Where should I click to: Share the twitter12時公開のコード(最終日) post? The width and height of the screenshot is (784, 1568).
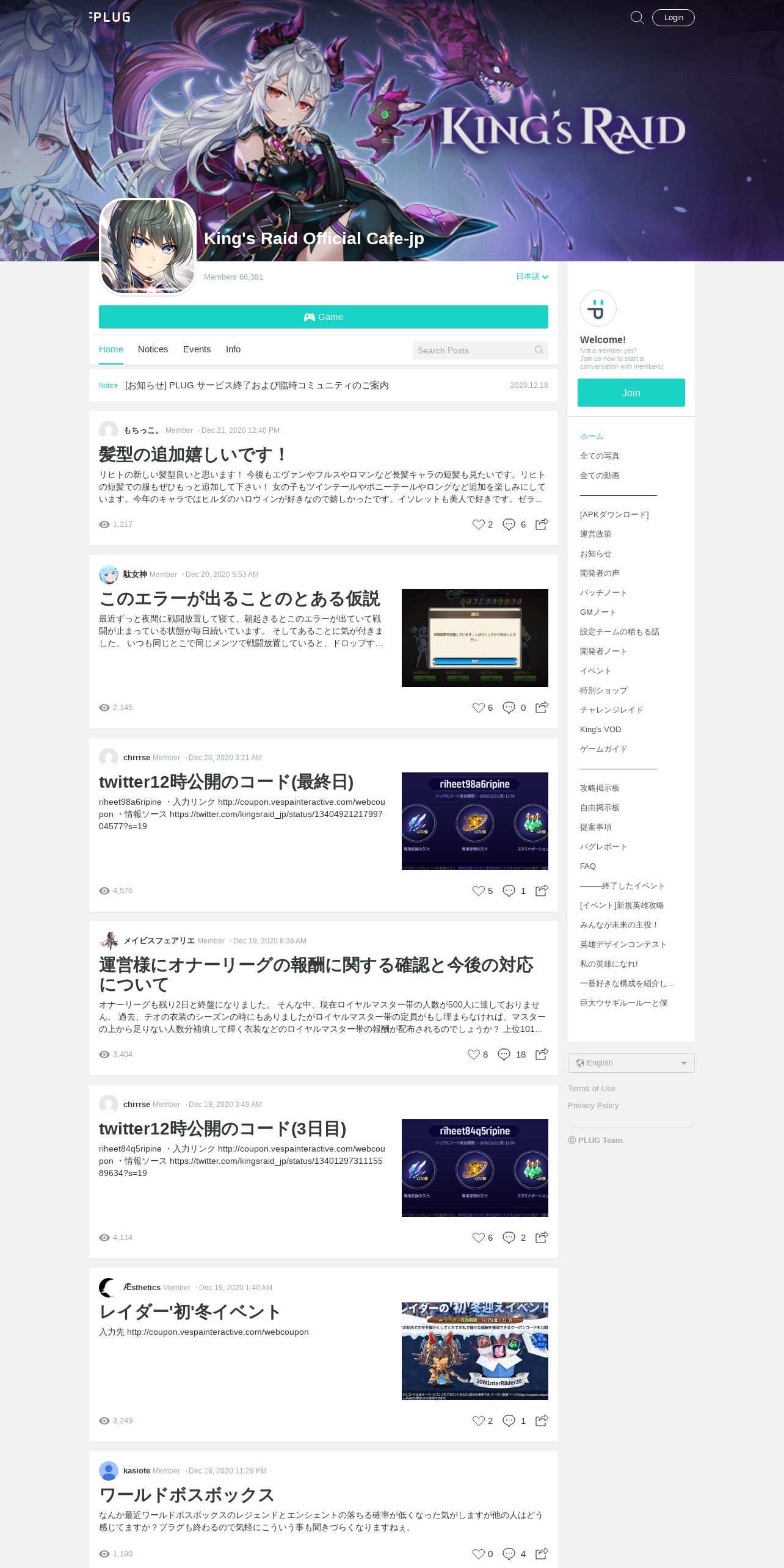(542, 891)
